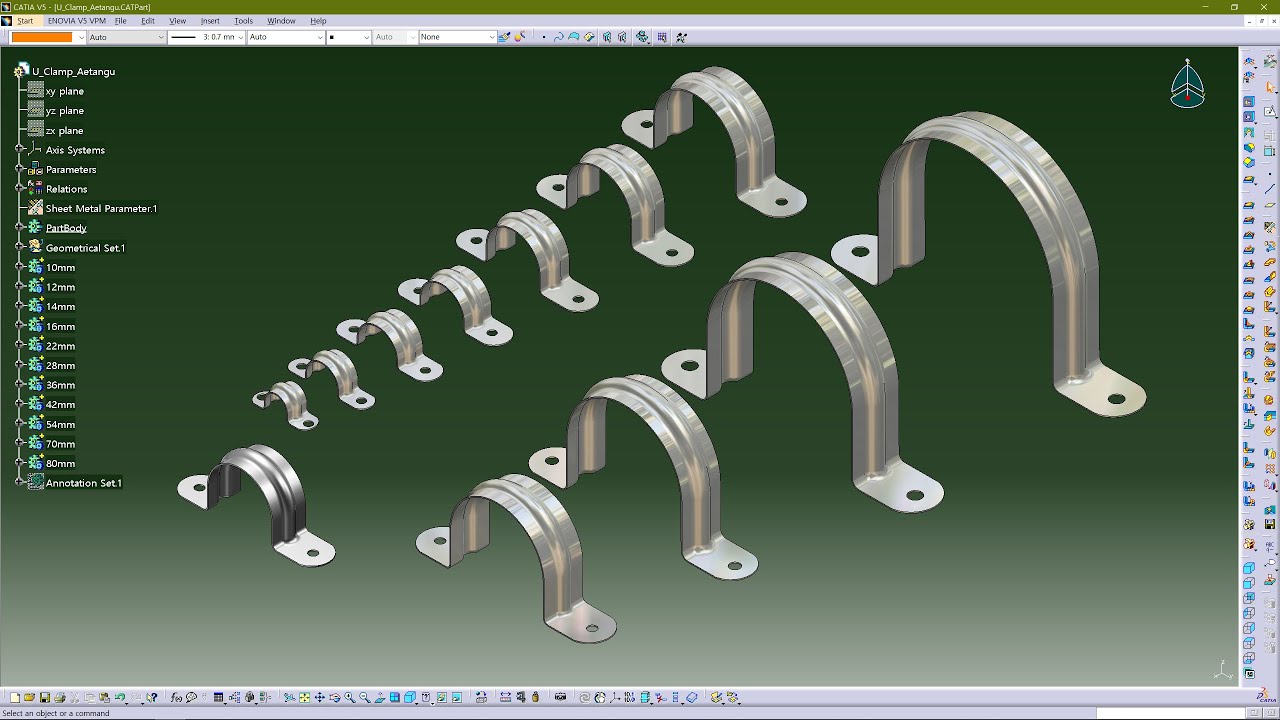Expand the Relations tree node
Image resolution: width=1280 pixels, height=720 pixels.
19,188
